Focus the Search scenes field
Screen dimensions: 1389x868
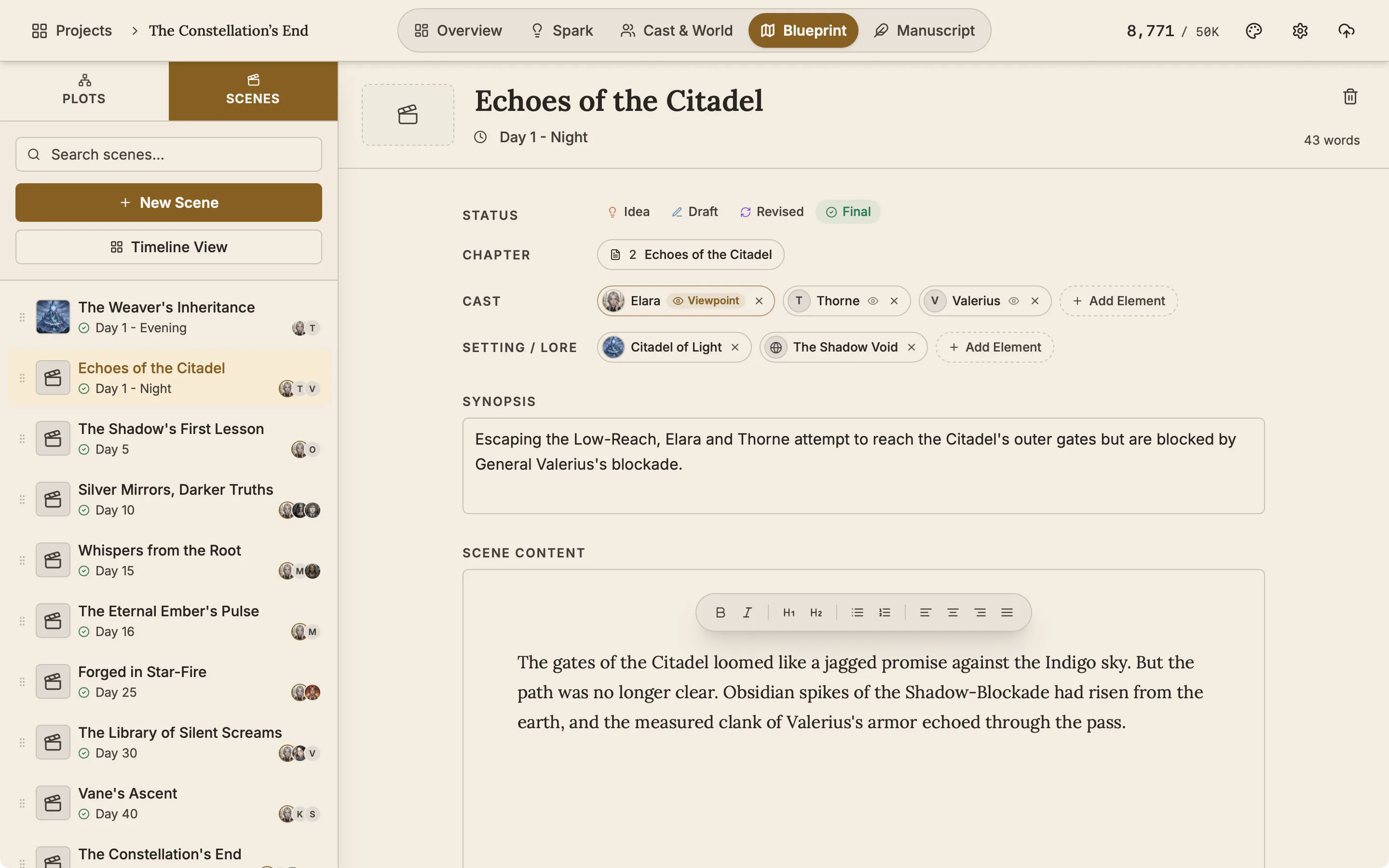pos(169,154)
